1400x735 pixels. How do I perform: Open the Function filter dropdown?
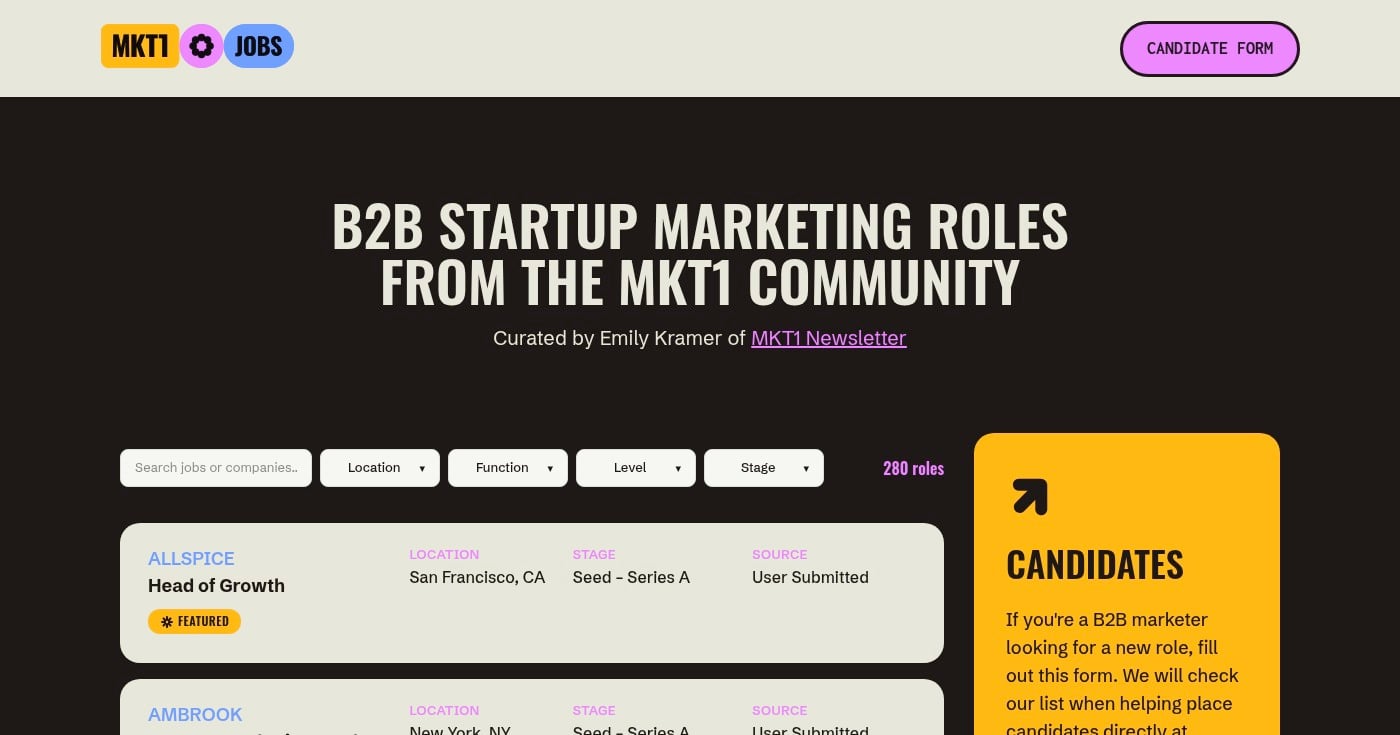click(x=508, y=467)
